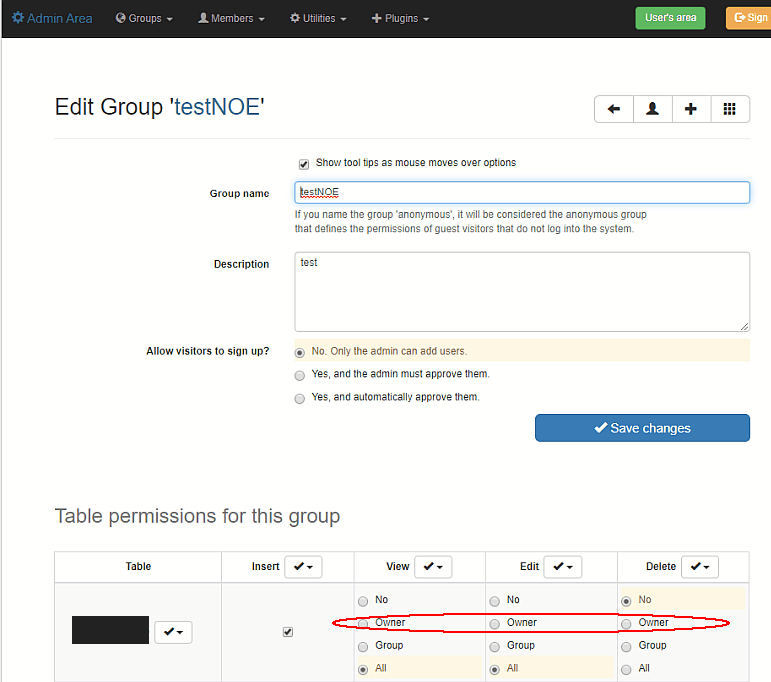
Task: Set Edit permission to All
Action: (x=495, y=669)
